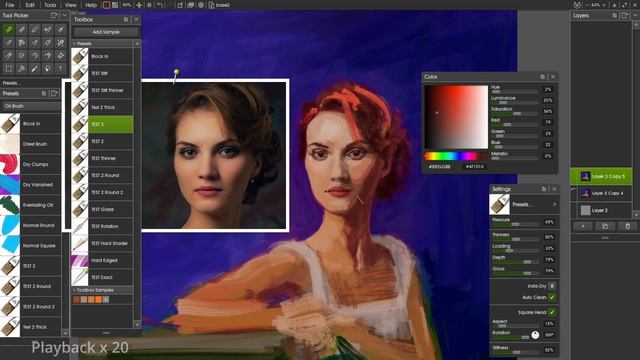Viewport: 640px width, 360px height.
Task: Click the Pressure slider in Settings
Action: 516,224
